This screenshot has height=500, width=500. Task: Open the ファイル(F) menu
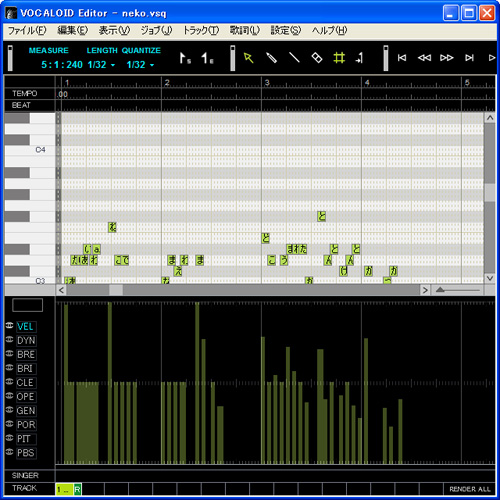coord(27,31)
